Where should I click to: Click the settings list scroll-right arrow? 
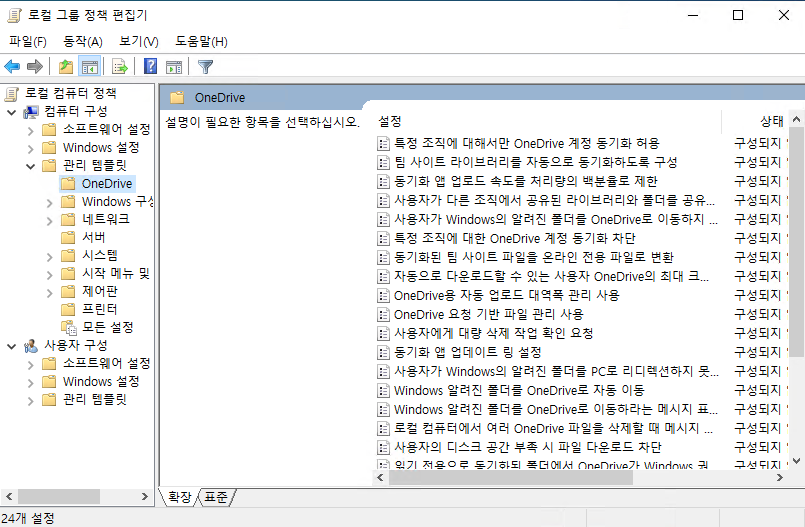pyautogui.click(x=780, y=478)
